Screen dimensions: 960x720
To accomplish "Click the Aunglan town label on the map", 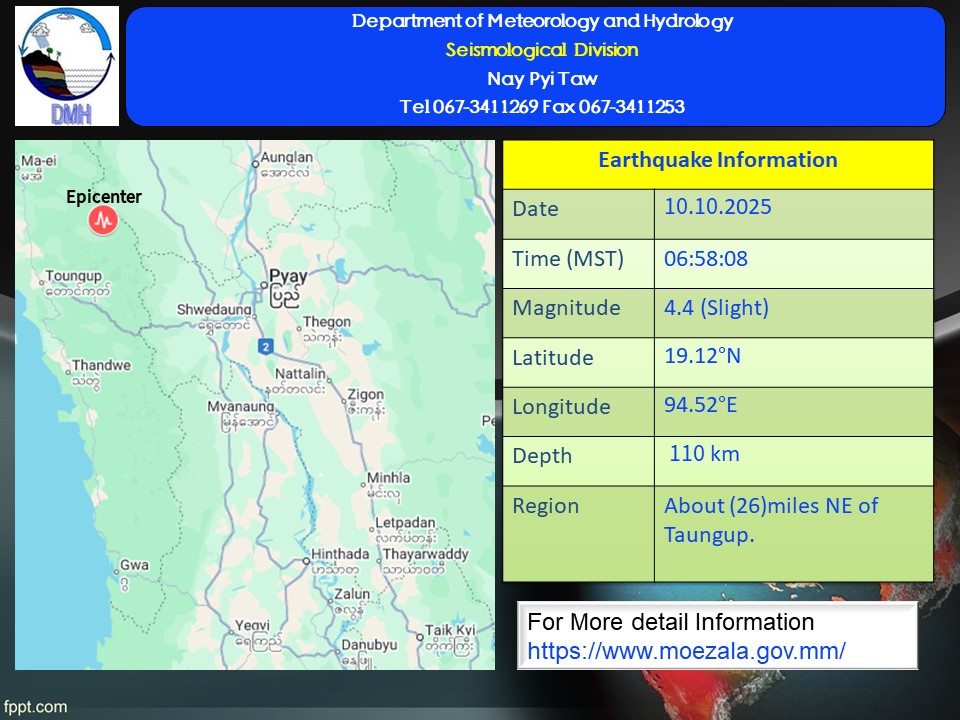I will click(x=286, y=158).
